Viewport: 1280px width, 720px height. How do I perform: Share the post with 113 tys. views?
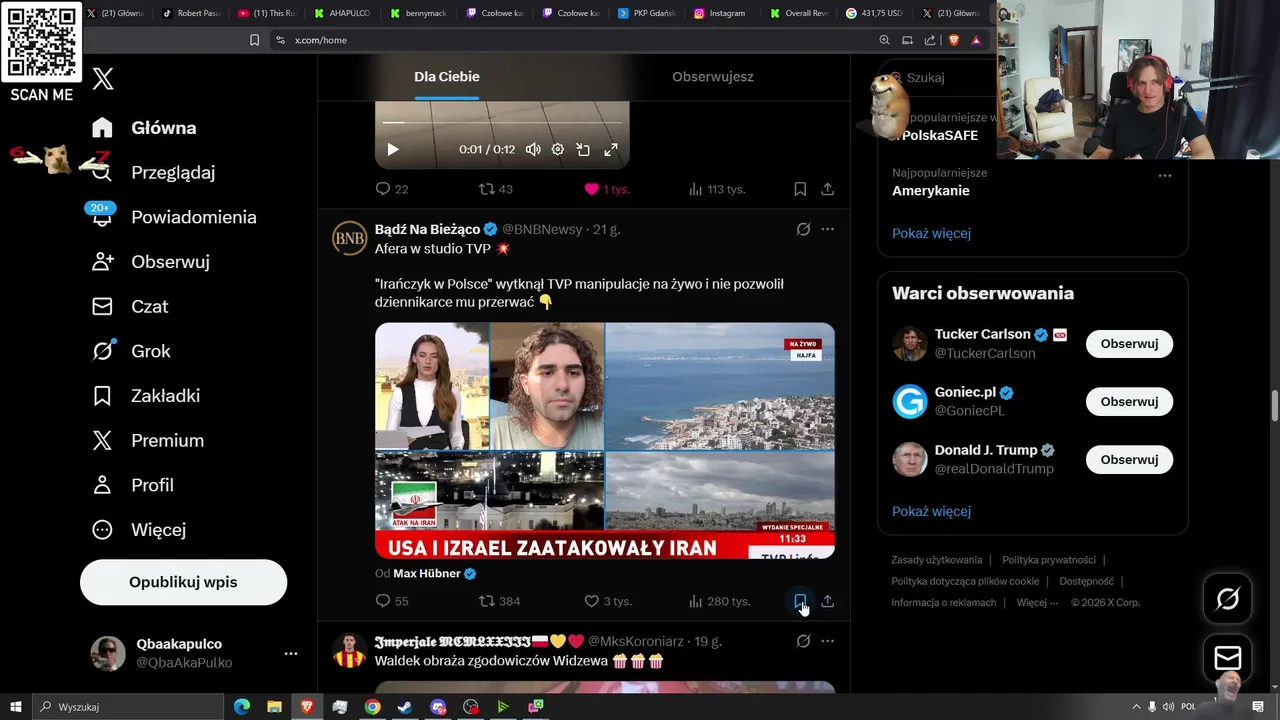click(827, 189)
